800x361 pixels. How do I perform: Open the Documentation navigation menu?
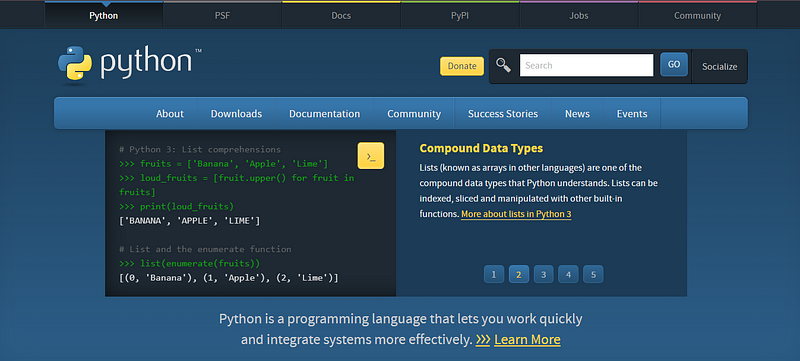[324, 114]
